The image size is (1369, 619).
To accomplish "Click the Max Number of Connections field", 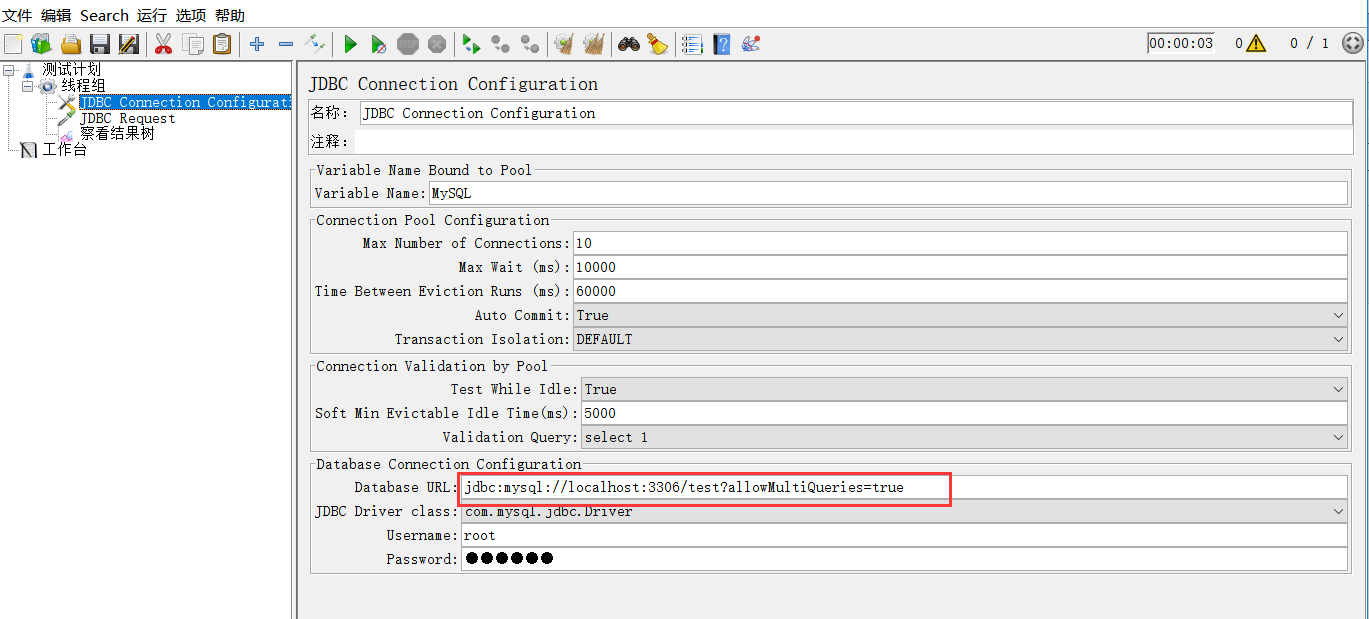I will click(960, 243).
